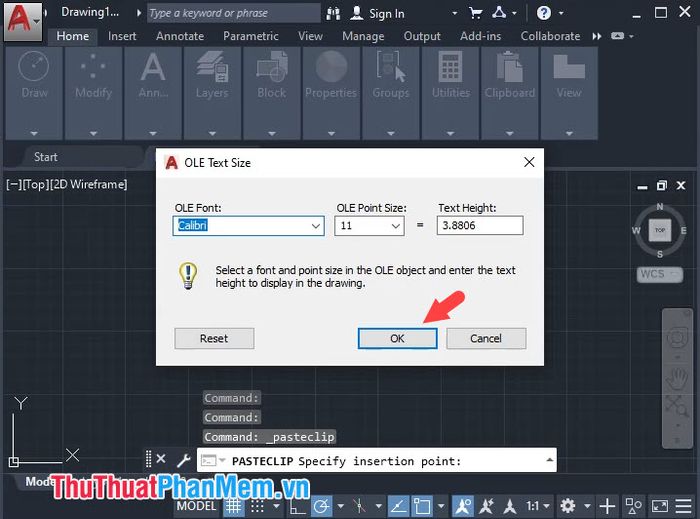
Task: Open the Autodesk App Store cart icon
Action: [x=476, y=13]
